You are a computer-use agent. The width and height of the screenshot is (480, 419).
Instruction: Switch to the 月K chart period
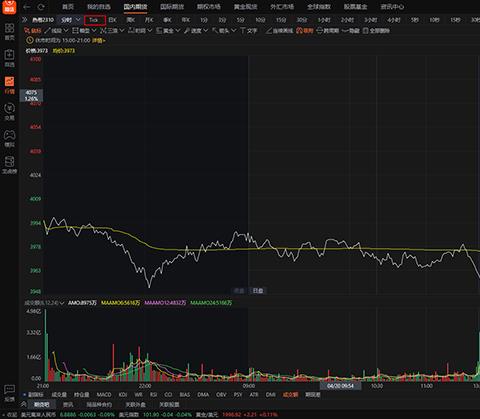tap(149, 20)
